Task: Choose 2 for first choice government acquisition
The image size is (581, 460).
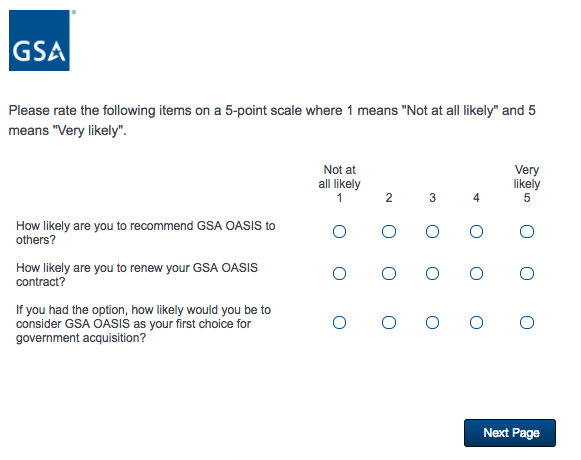Action: [389, 322]
